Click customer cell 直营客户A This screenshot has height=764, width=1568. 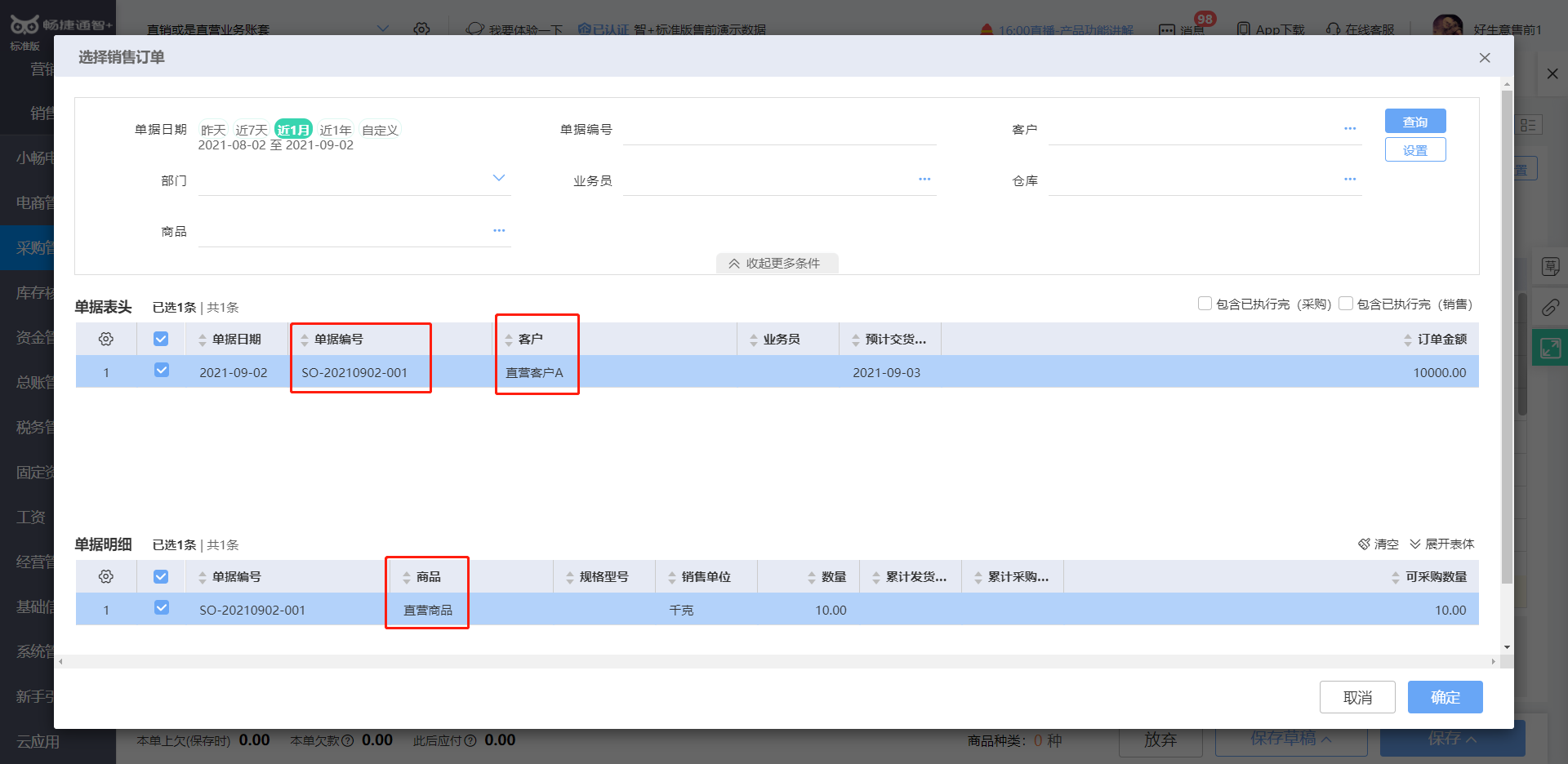click(x=534, y=372)
